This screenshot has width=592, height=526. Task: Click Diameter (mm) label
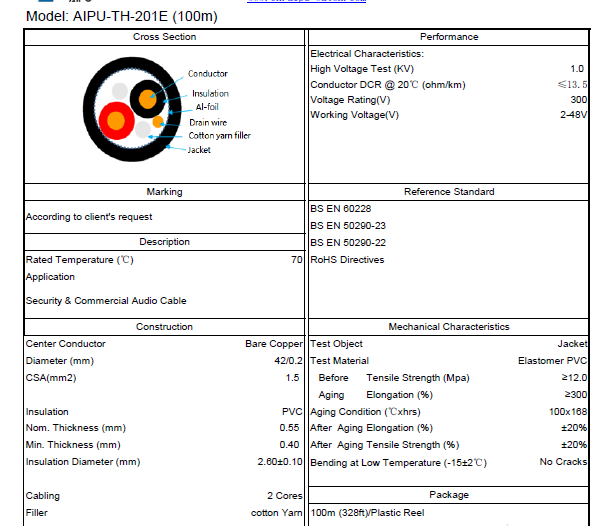click(60, 361)
